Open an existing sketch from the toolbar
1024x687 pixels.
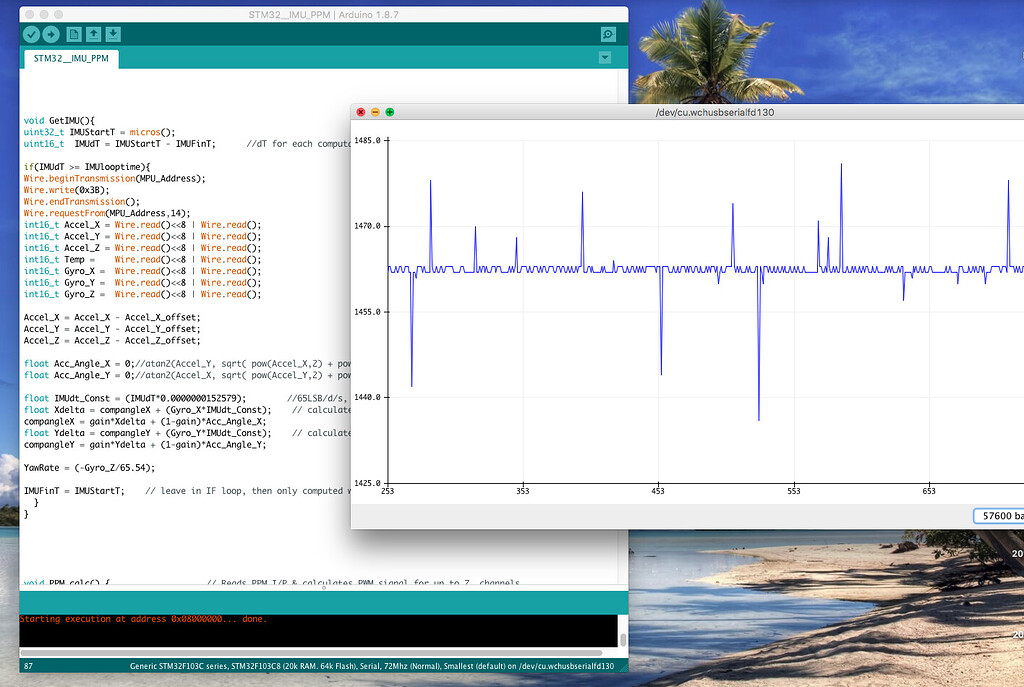[93, 33]
